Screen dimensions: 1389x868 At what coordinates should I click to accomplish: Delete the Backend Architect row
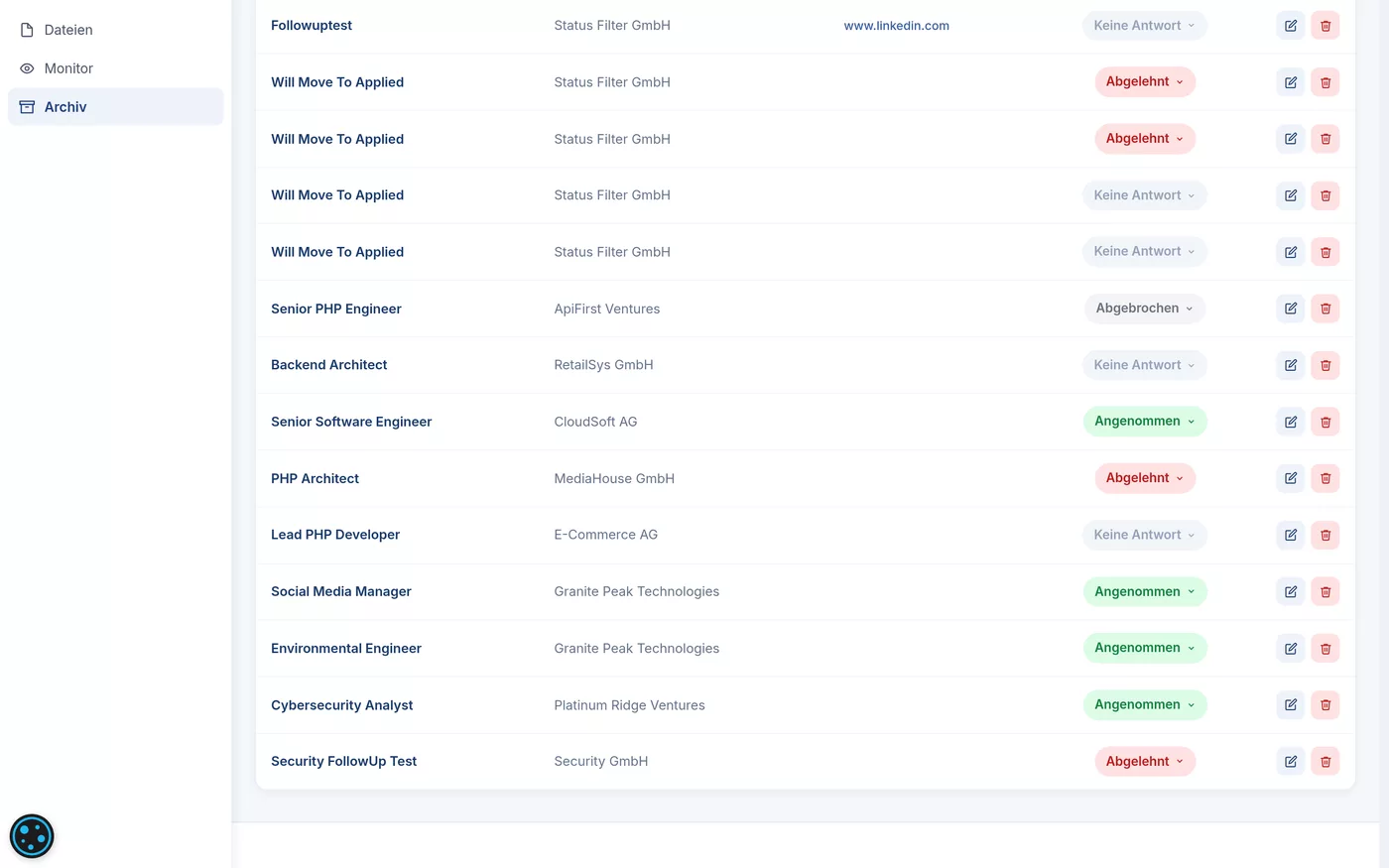coord(1326,365)
